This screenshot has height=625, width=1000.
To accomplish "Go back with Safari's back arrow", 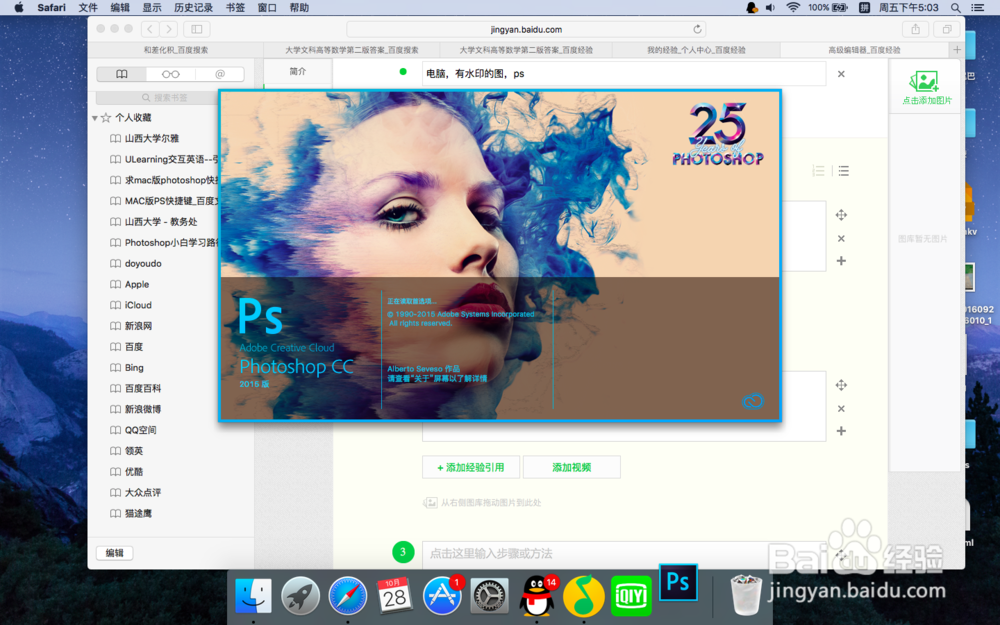I will pyautogui.click(x=151, y=29).
